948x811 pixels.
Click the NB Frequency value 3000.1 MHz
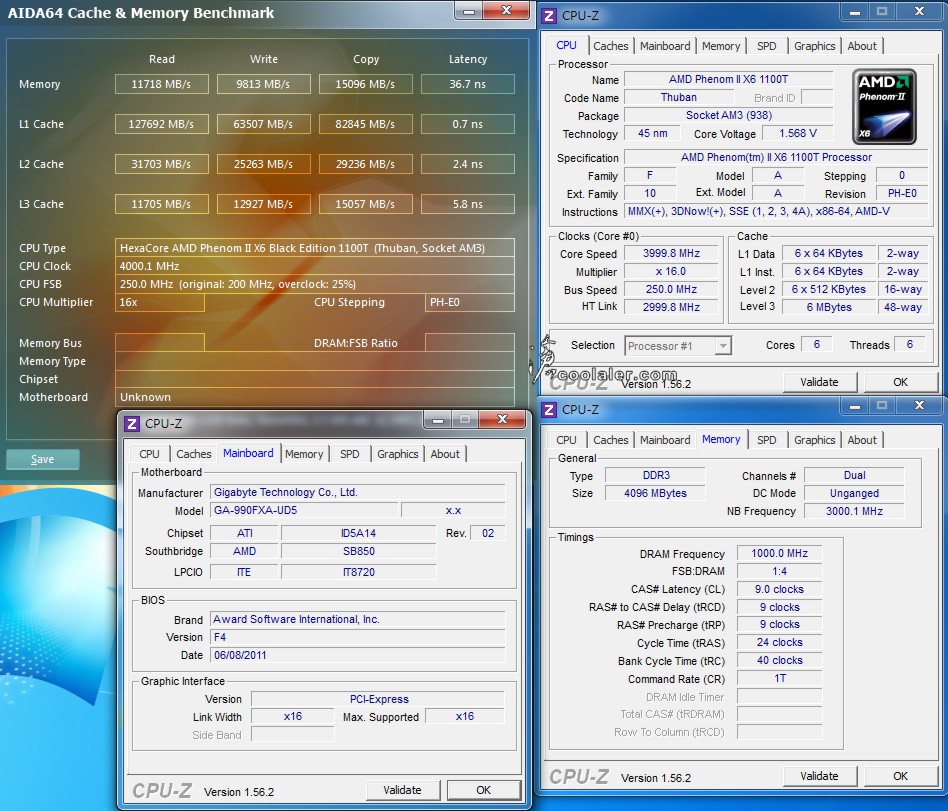pyautogui.click(x=854, y=511)
